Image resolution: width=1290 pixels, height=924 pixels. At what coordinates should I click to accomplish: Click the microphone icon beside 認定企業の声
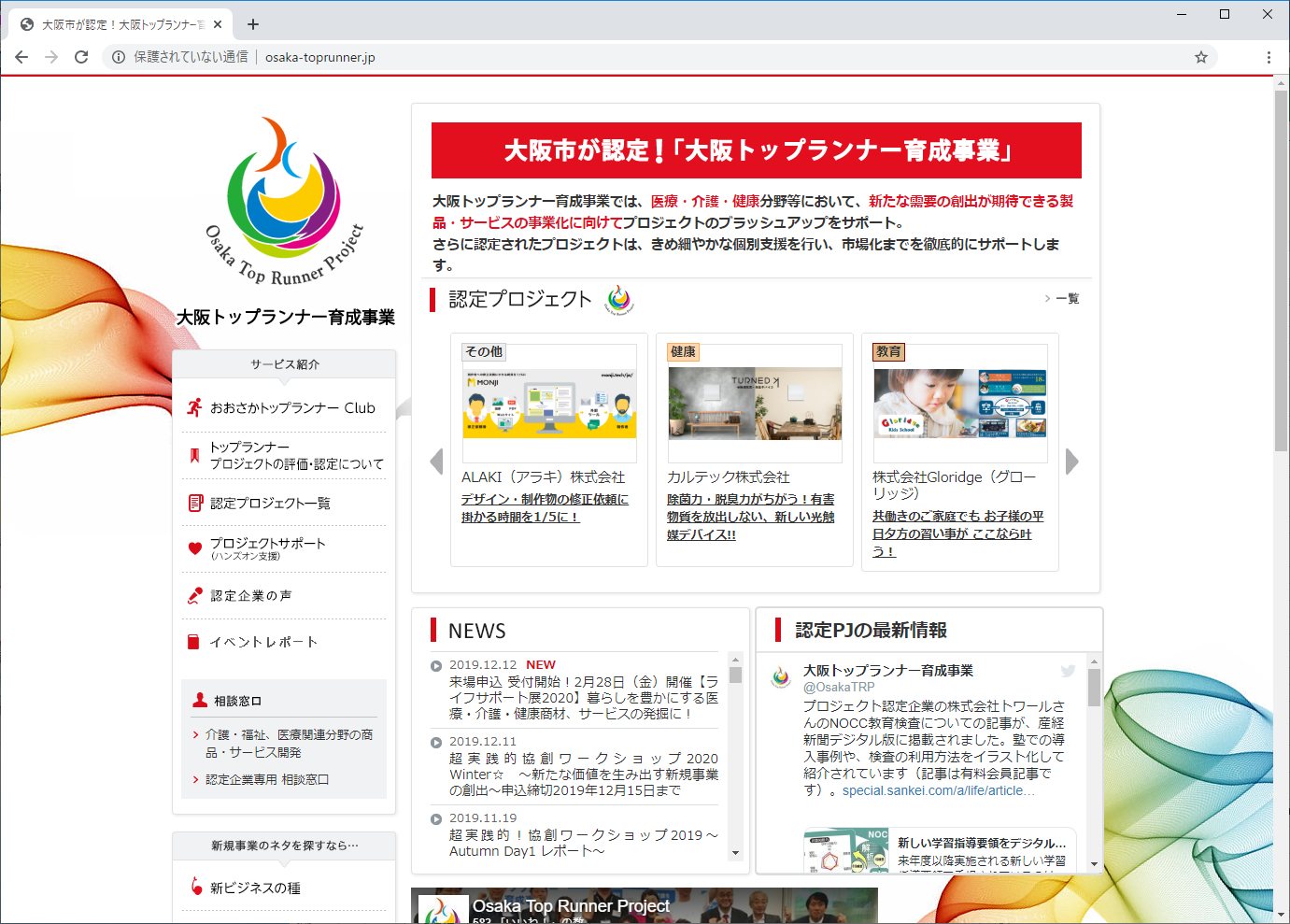tap(194, 595)
